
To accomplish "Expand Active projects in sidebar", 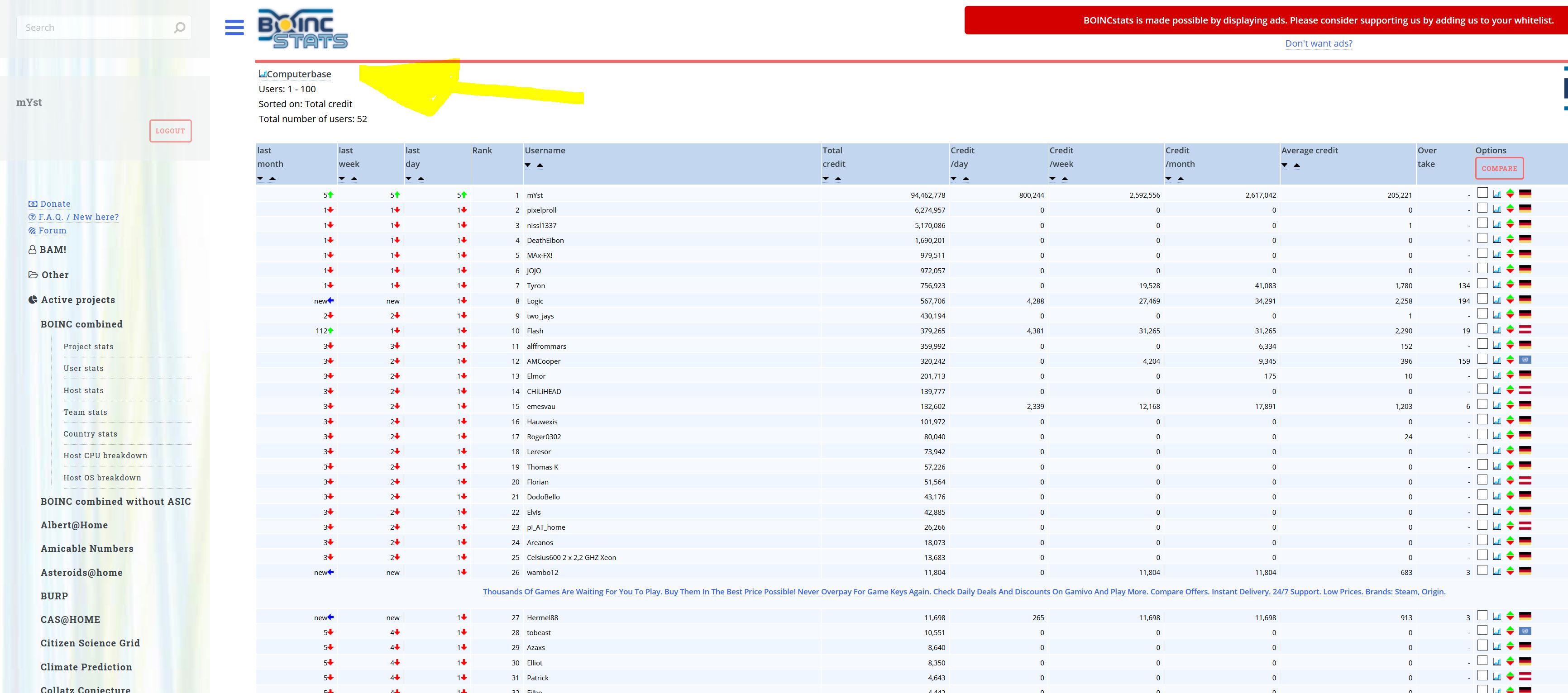I will [x=77, y=299].
